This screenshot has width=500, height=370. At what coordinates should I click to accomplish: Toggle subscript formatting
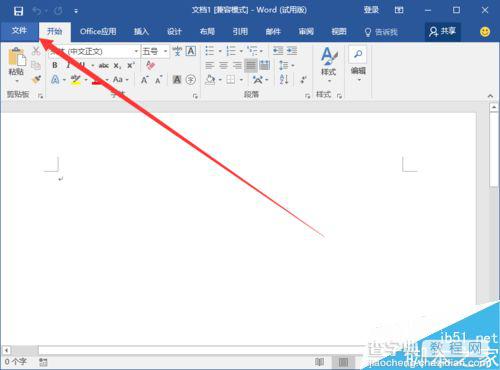point(117,66)
